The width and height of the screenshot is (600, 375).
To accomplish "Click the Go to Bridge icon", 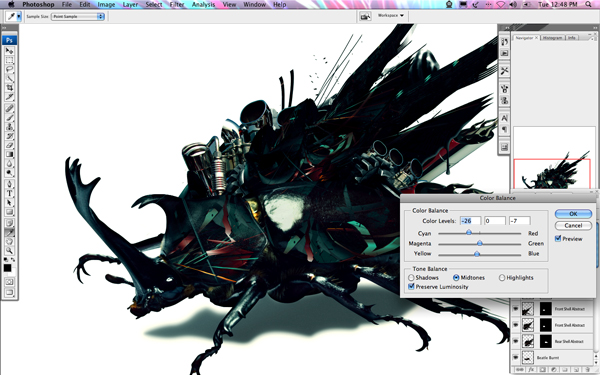I will (365, 16).
